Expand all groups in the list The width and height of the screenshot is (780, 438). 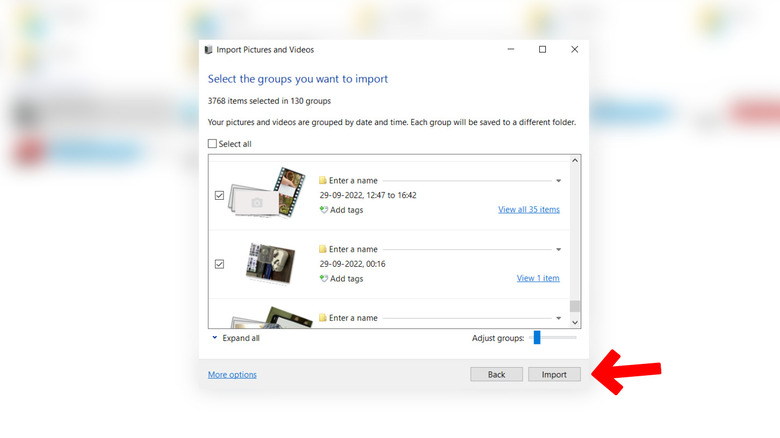coord(235,338)
